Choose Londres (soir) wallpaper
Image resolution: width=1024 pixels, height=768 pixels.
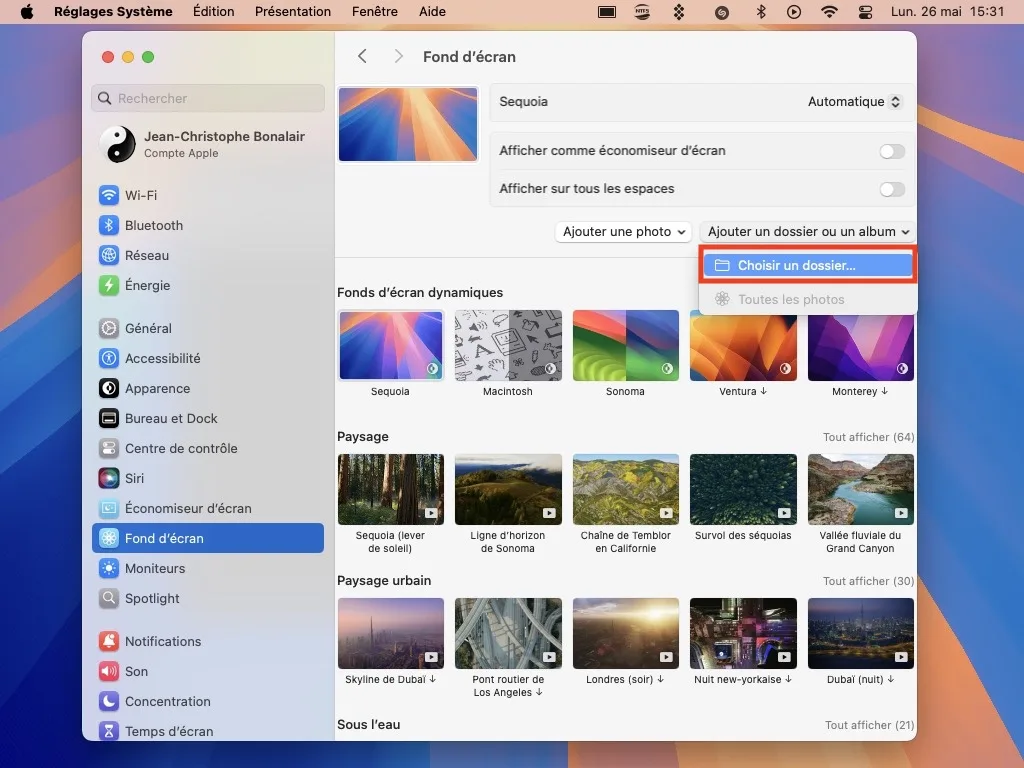tap(626, 633)
